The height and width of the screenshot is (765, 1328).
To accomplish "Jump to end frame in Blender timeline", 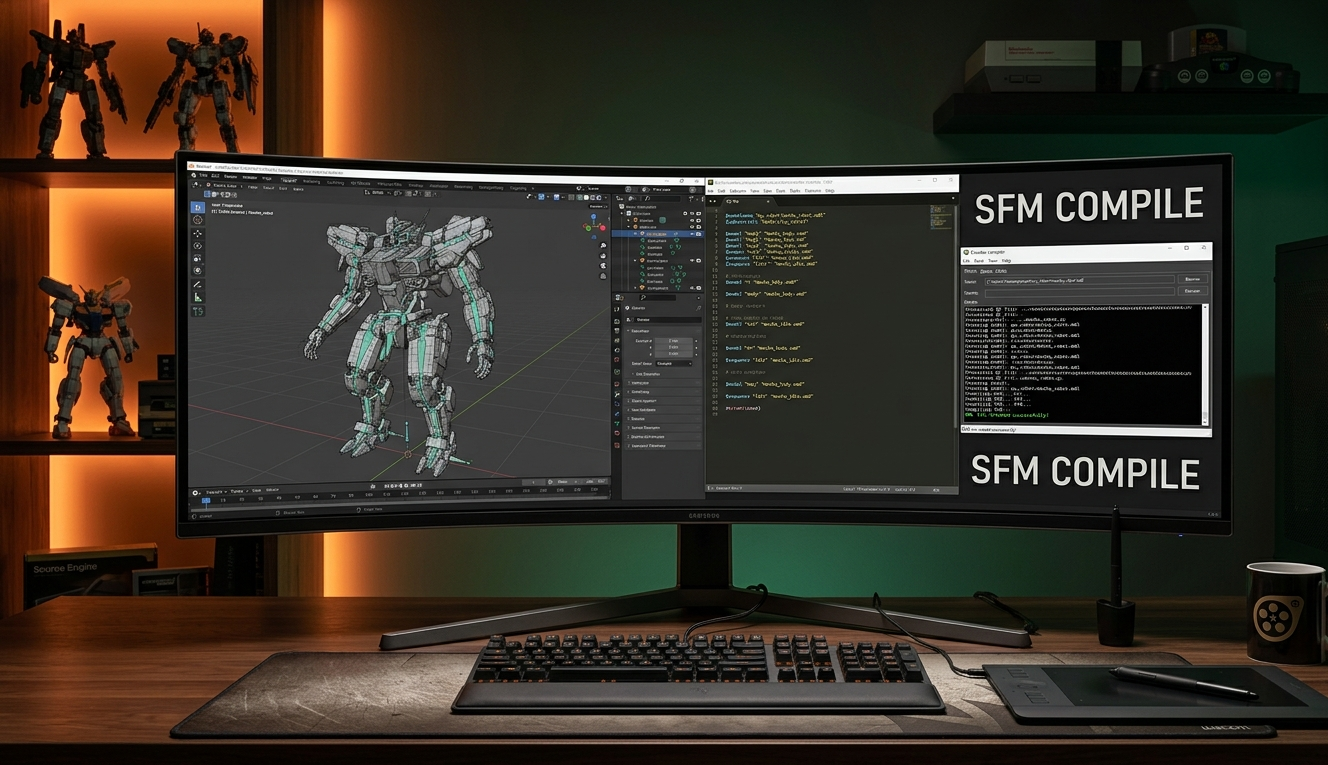I will [420, 486].
